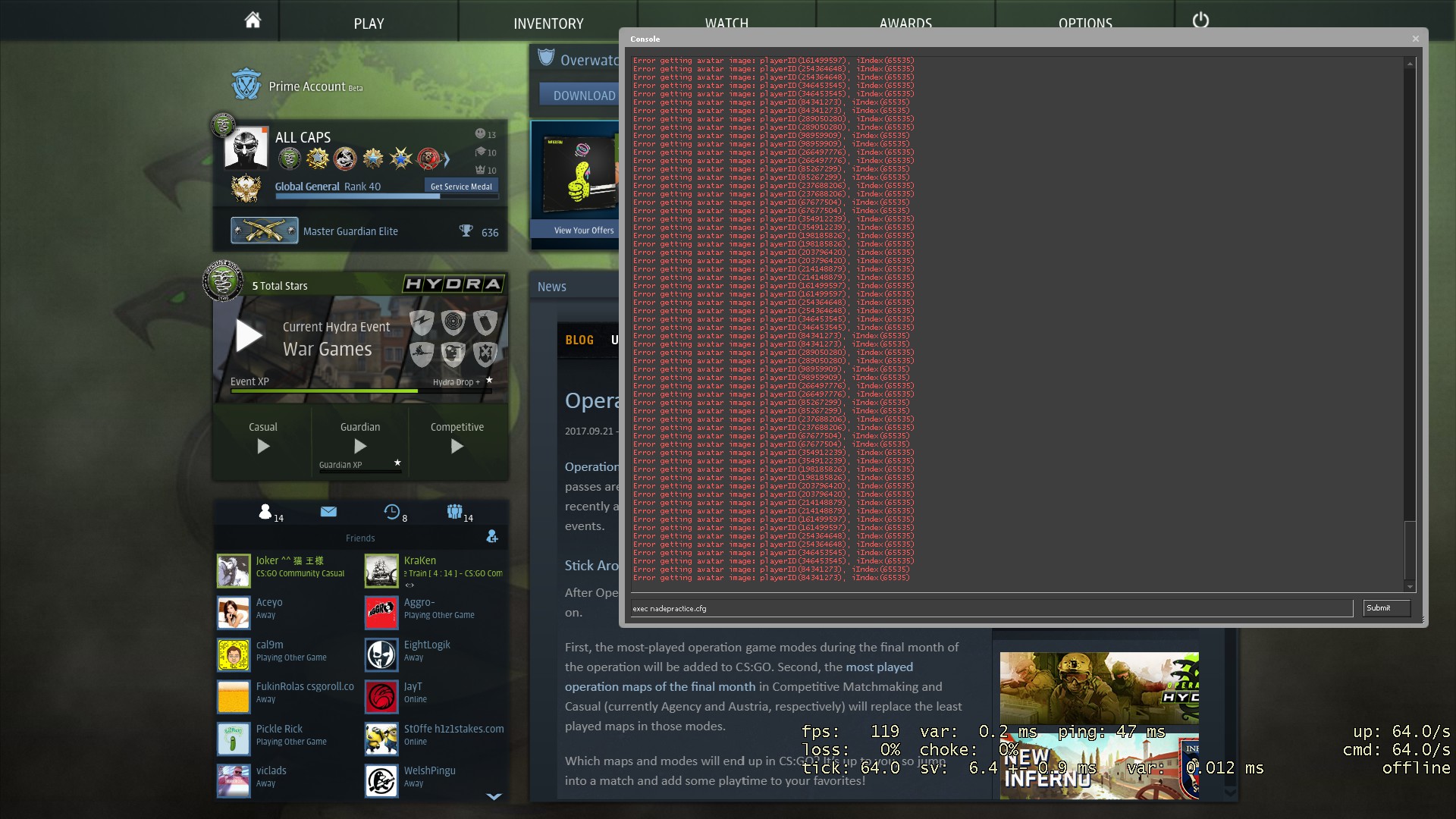Image resolution: width=1456 pixels, height=819 pixels.
Task: Play the current War Games event
Action: coord(249,335)
